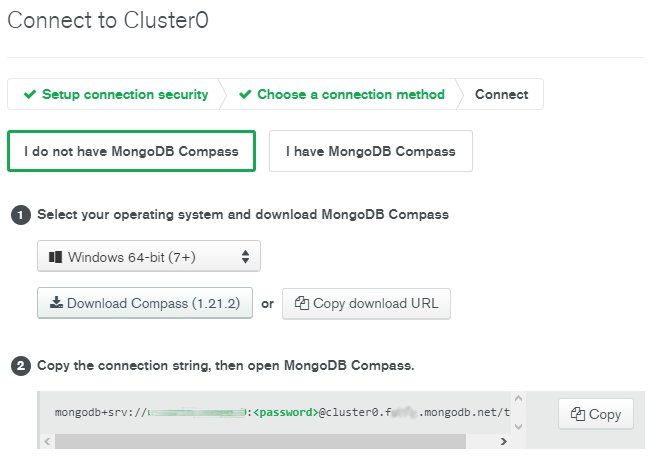Click the download icon on Download Compass button
Screen dimensions: 654x459
(56, 303)
